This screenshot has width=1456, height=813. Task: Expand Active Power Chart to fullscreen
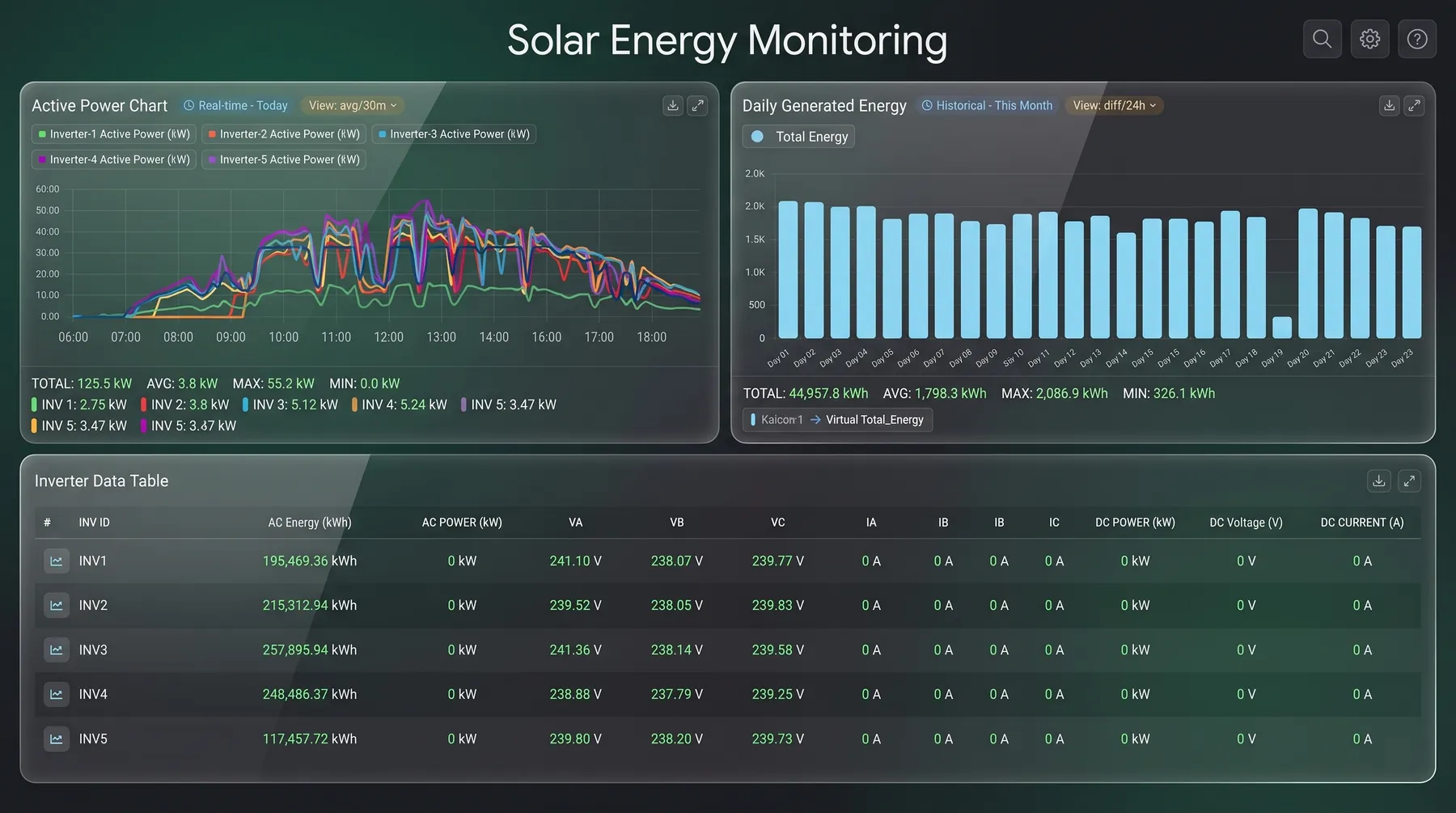point(697,106)
